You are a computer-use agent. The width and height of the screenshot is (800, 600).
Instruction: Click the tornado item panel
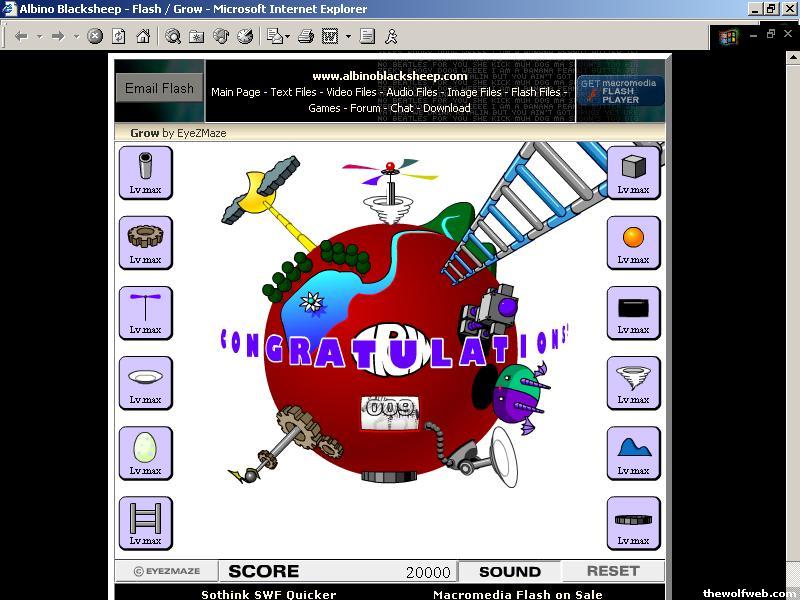click(x=633, y=383)
